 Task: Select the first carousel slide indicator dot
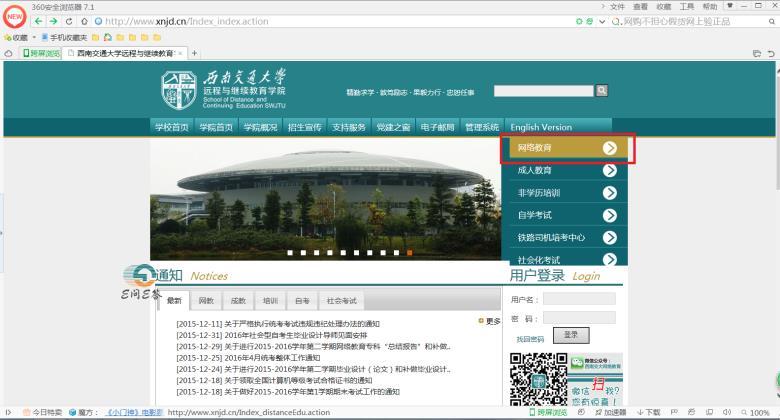pyautogui.click(x=290, y=253)
